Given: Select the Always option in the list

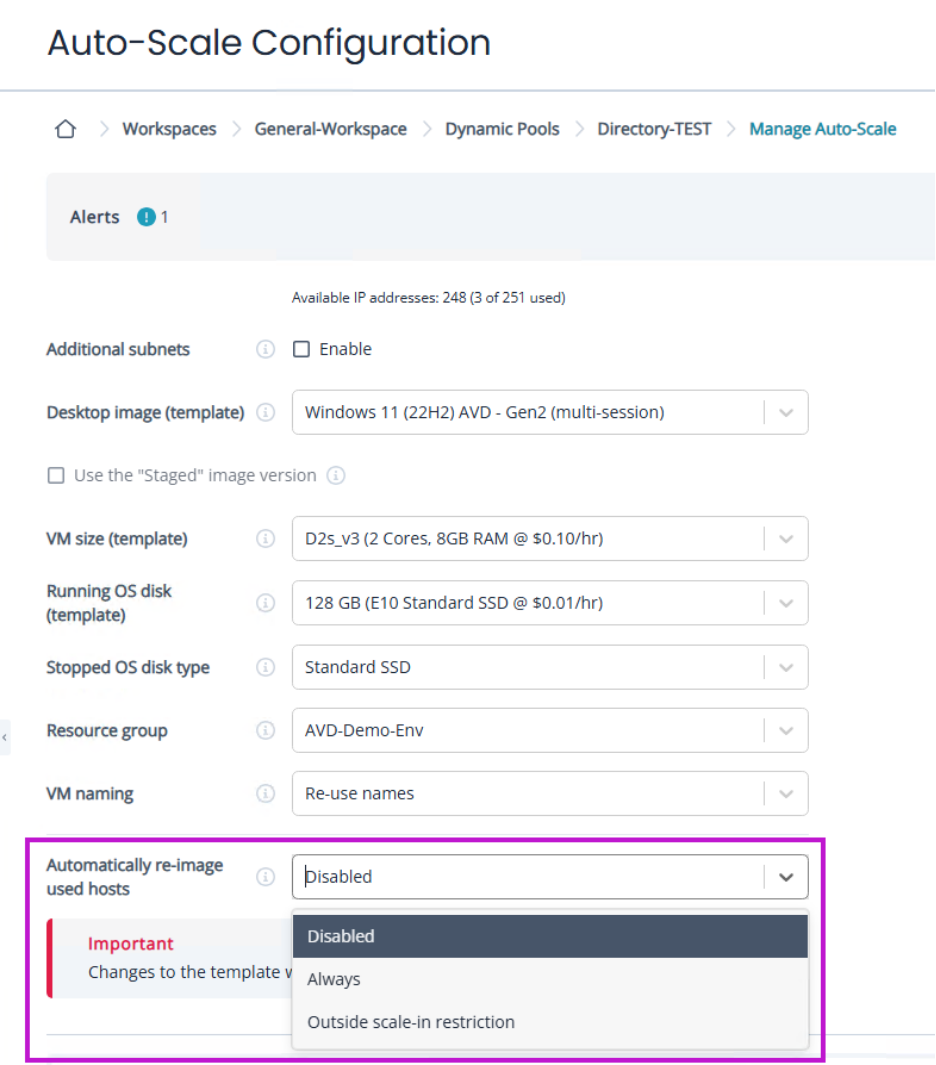Looking at the screenshot, I should pyautogui.click(x=334, y=979).
